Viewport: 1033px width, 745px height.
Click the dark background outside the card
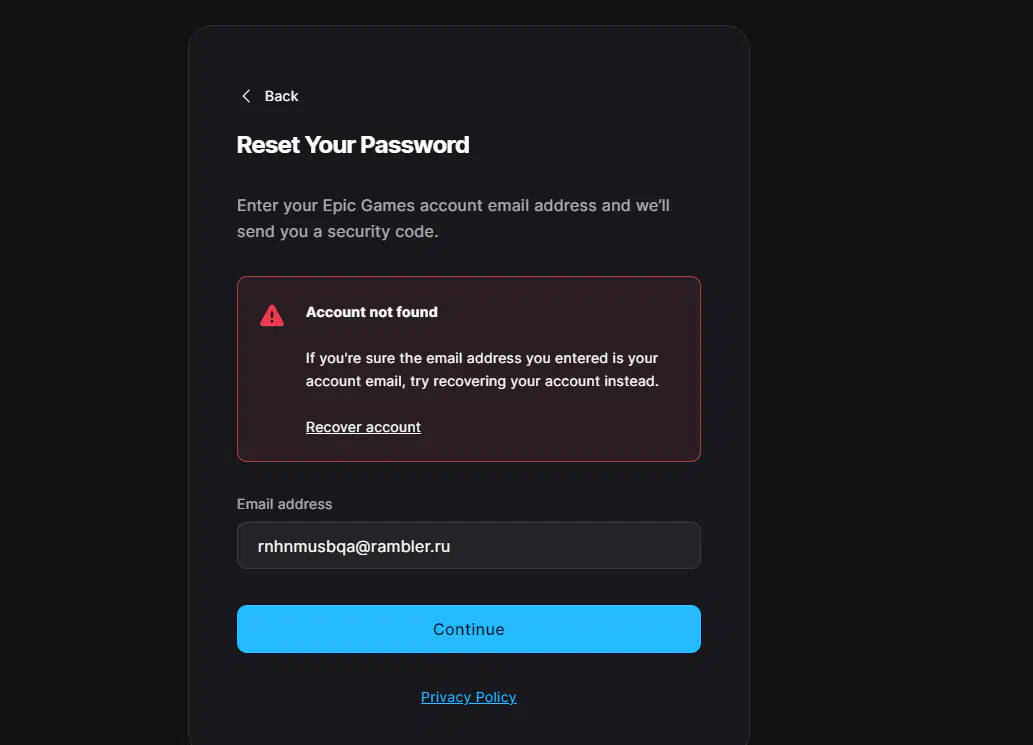pyautogui.click(x=889, y=369)
